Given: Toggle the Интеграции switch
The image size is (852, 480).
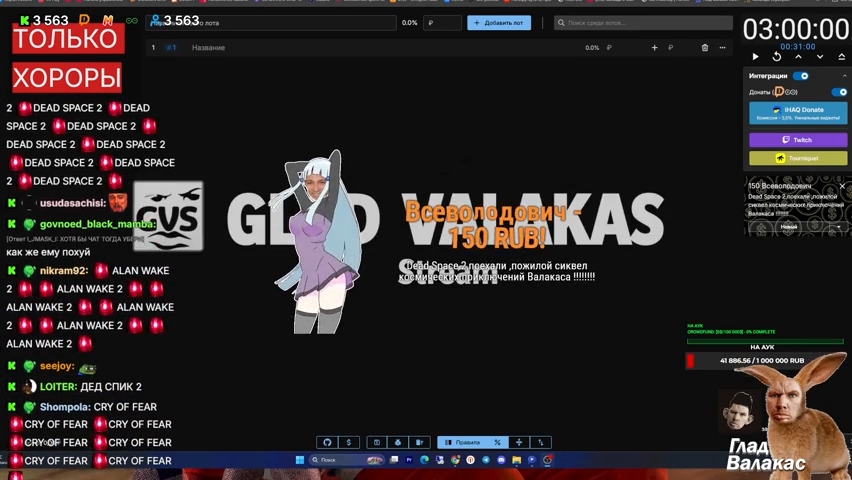Looking at the screenshot, I should coord(800,76).
